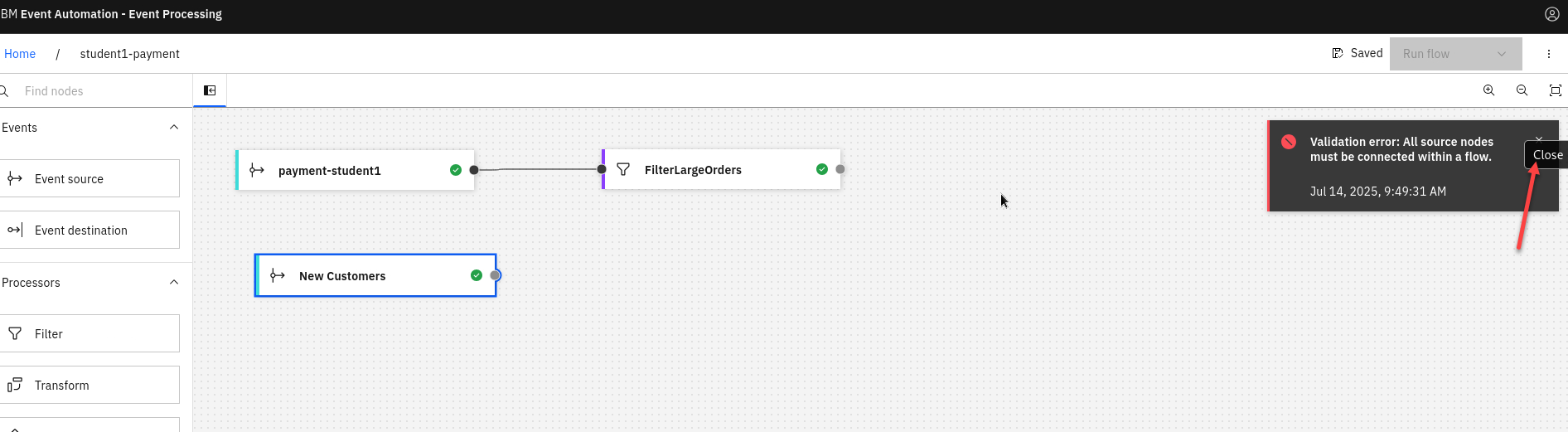Dismiss the validation error notification
This screenshot has height=432, width=1568.
tap(1539, 139)
